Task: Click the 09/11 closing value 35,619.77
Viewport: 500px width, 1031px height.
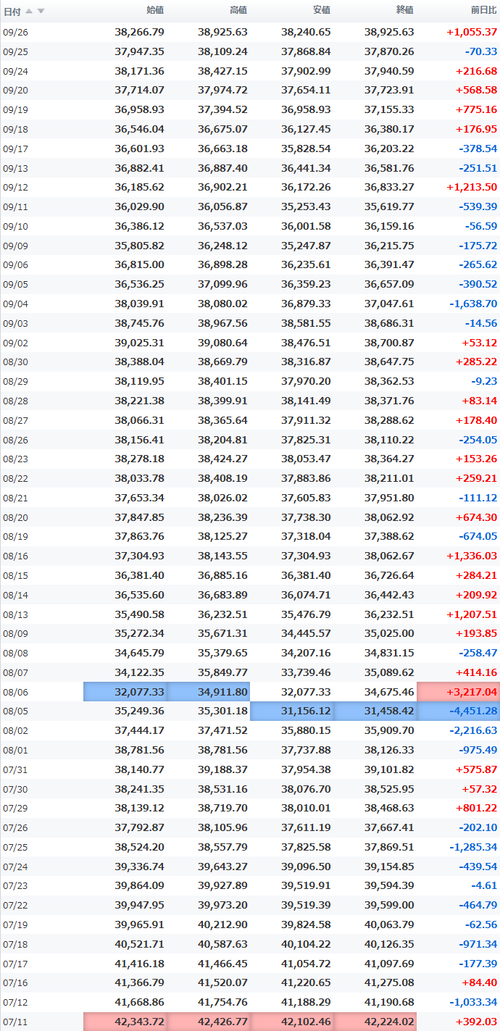Action: pyautogui.click(x=389, y=207)
